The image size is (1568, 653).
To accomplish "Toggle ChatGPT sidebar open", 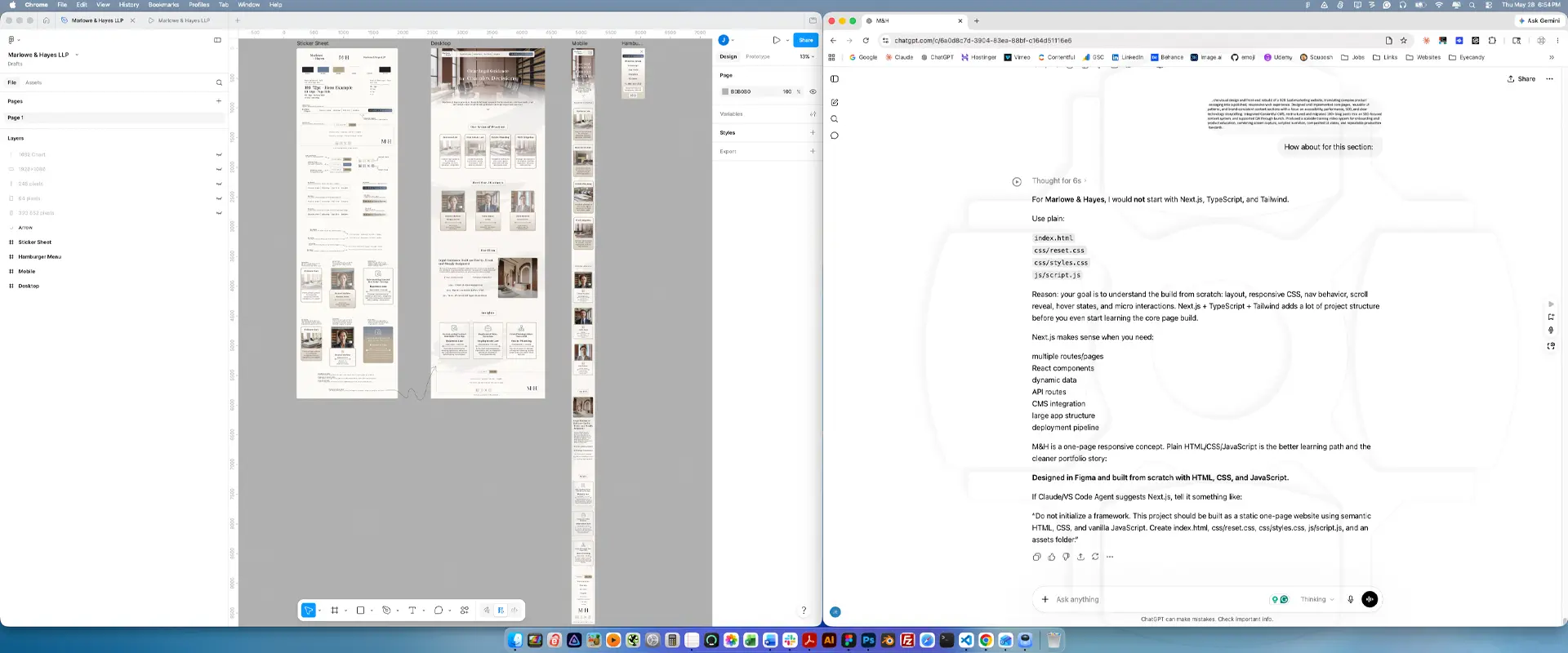I will pos(835,79).
